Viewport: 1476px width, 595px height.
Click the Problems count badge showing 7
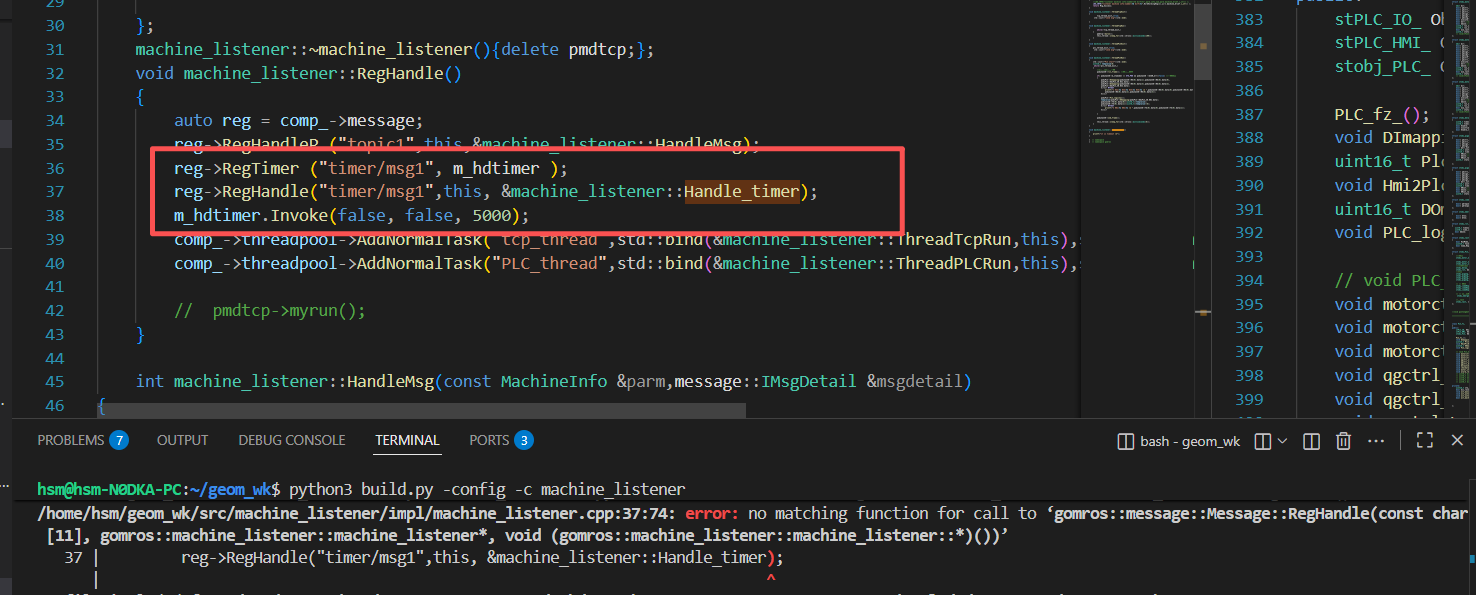click(119, 440)
